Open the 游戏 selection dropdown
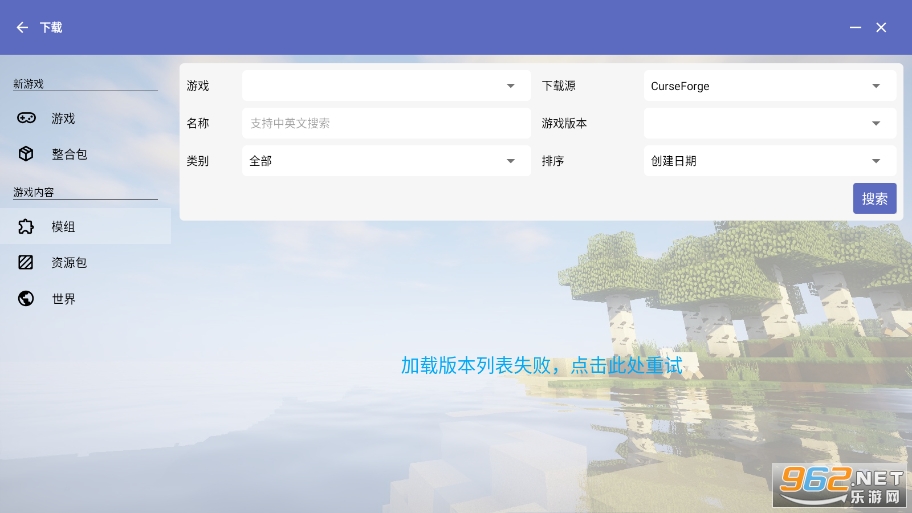This screenshot has width=912, height=513. tap(386, 86)
